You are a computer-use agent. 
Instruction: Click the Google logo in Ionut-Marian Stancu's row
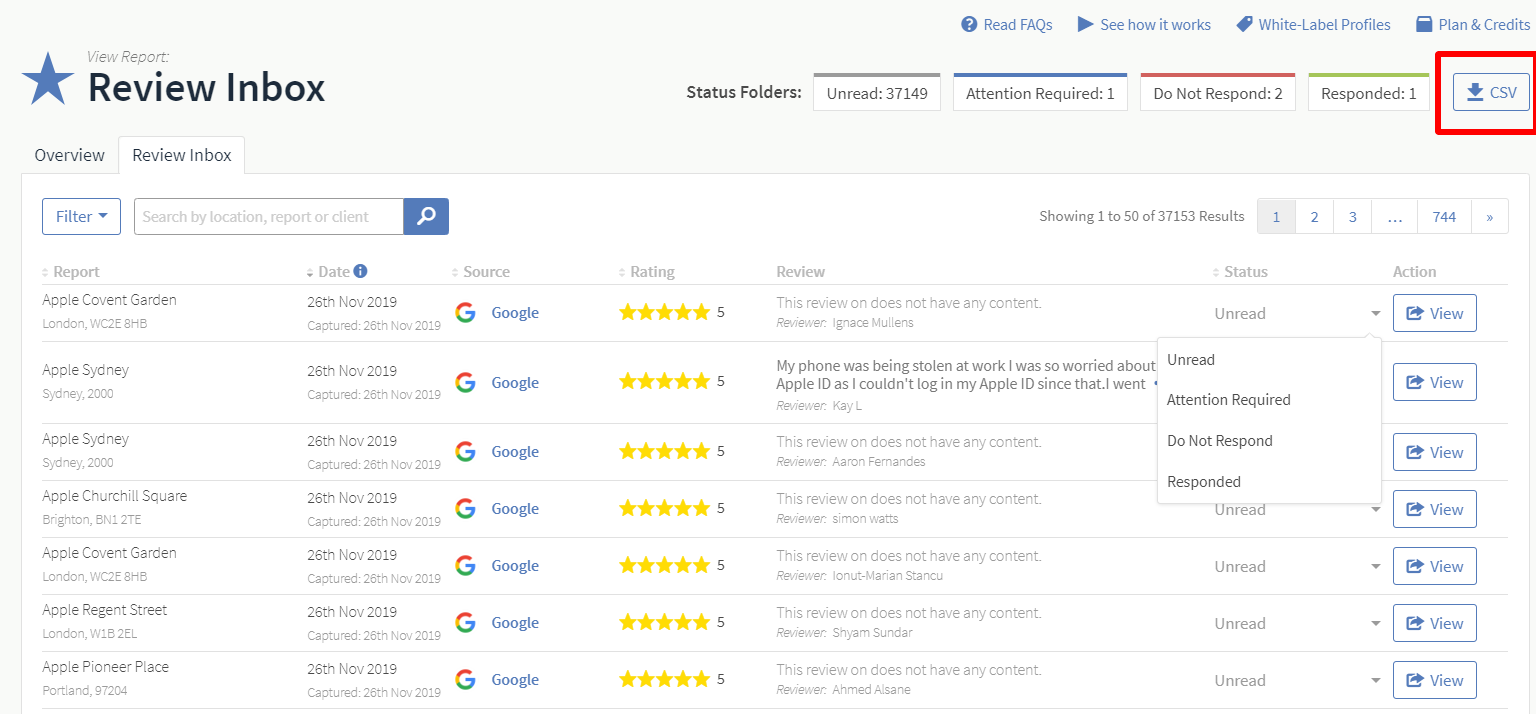[x=465, y=565]
